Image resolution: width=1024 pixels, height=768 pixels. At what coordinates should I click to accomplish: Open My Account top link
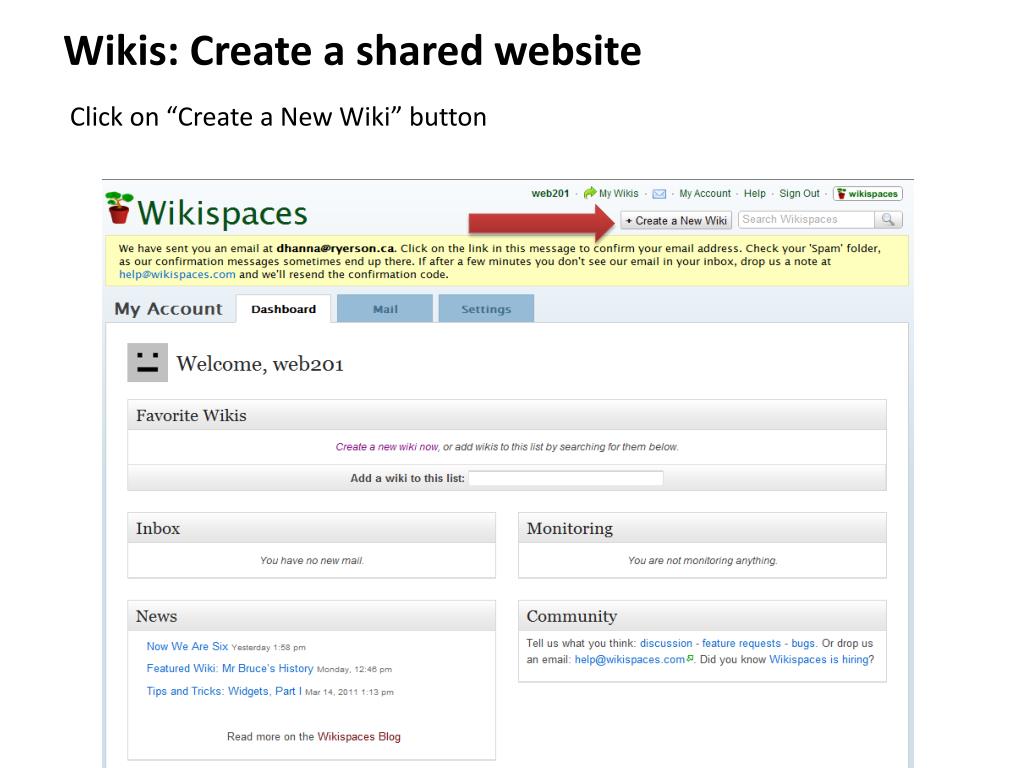(705, 193)
